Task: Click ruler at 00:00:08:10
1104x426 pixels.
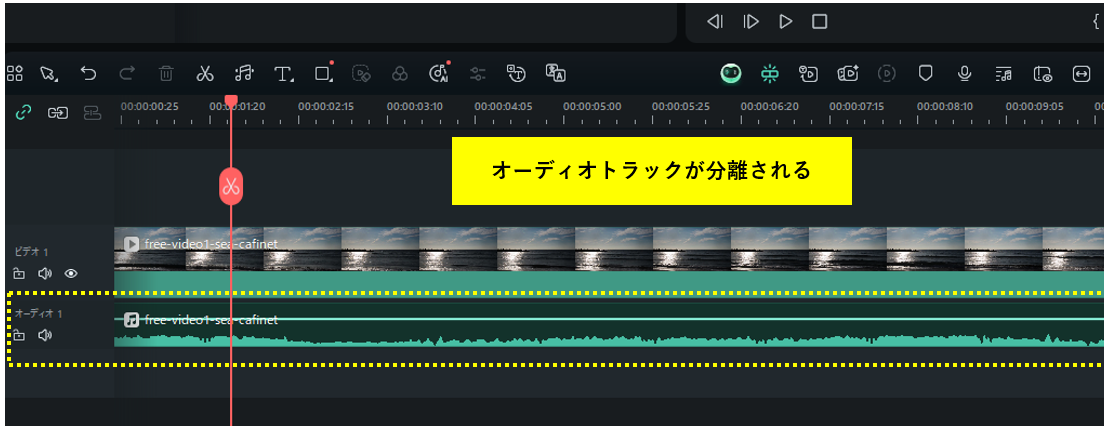Action: click(945, 107)
